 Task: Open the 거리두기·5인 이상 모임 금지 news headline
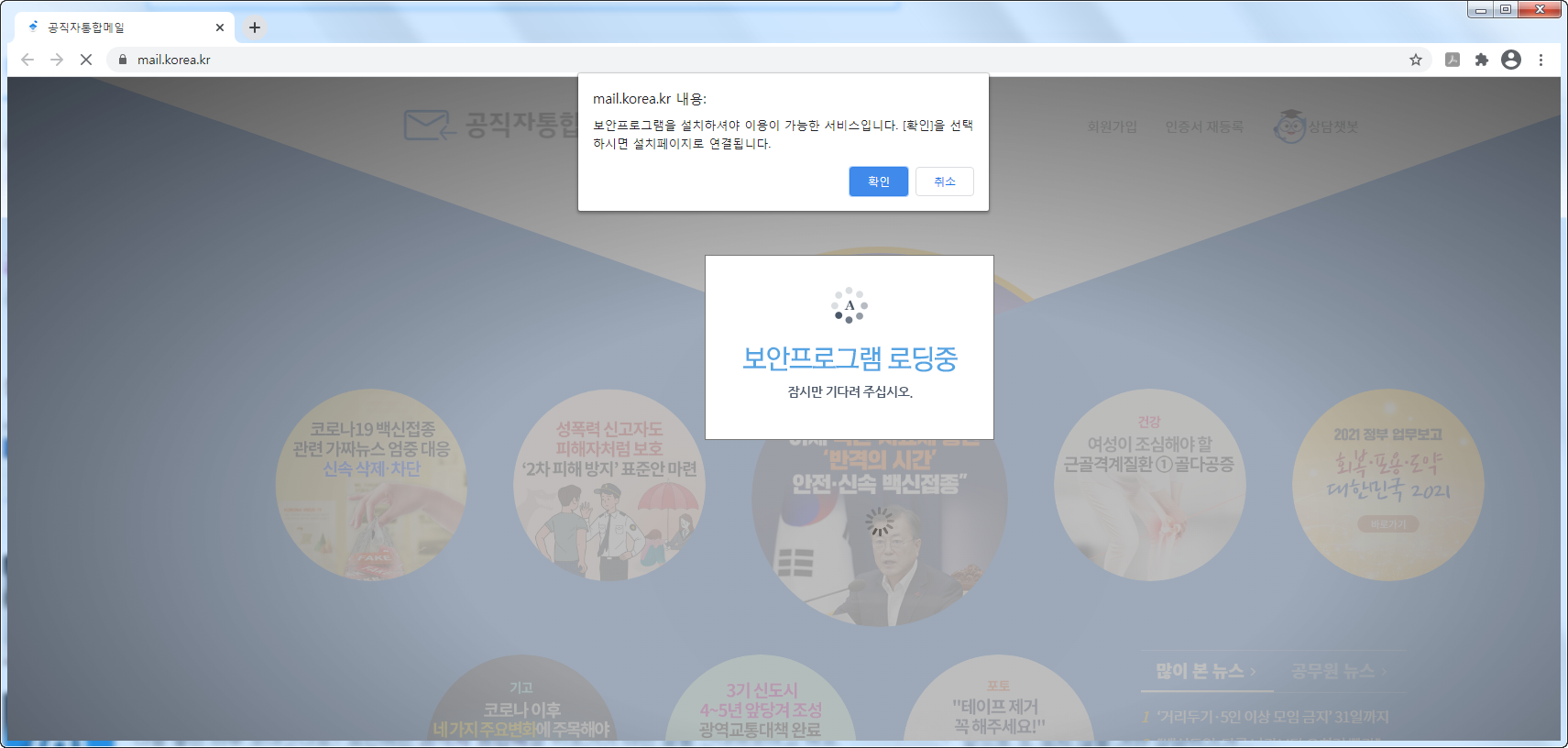click(x=1272, y=717)
